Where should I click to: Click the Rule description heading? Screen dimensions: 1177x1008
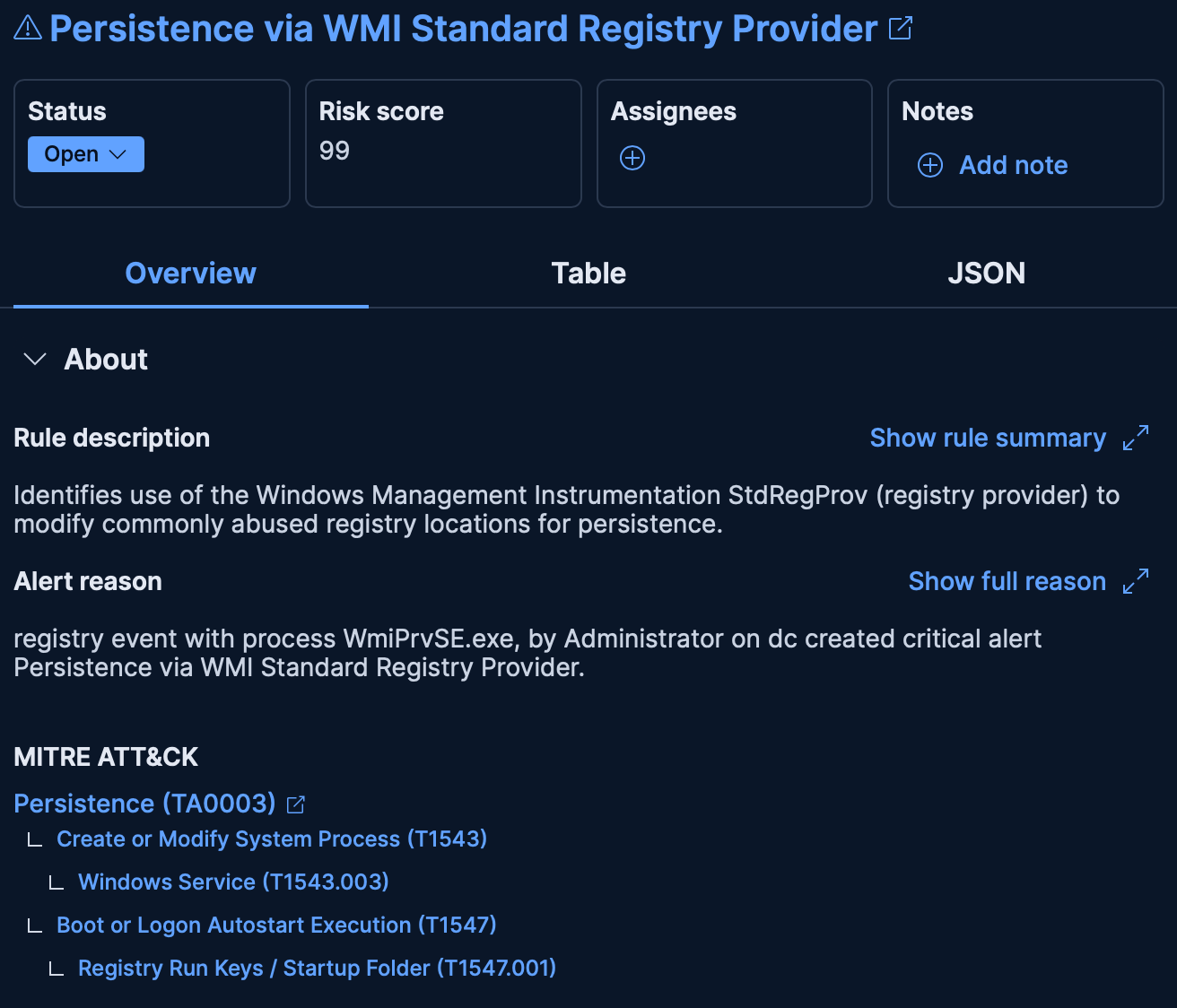coord(112,438)
